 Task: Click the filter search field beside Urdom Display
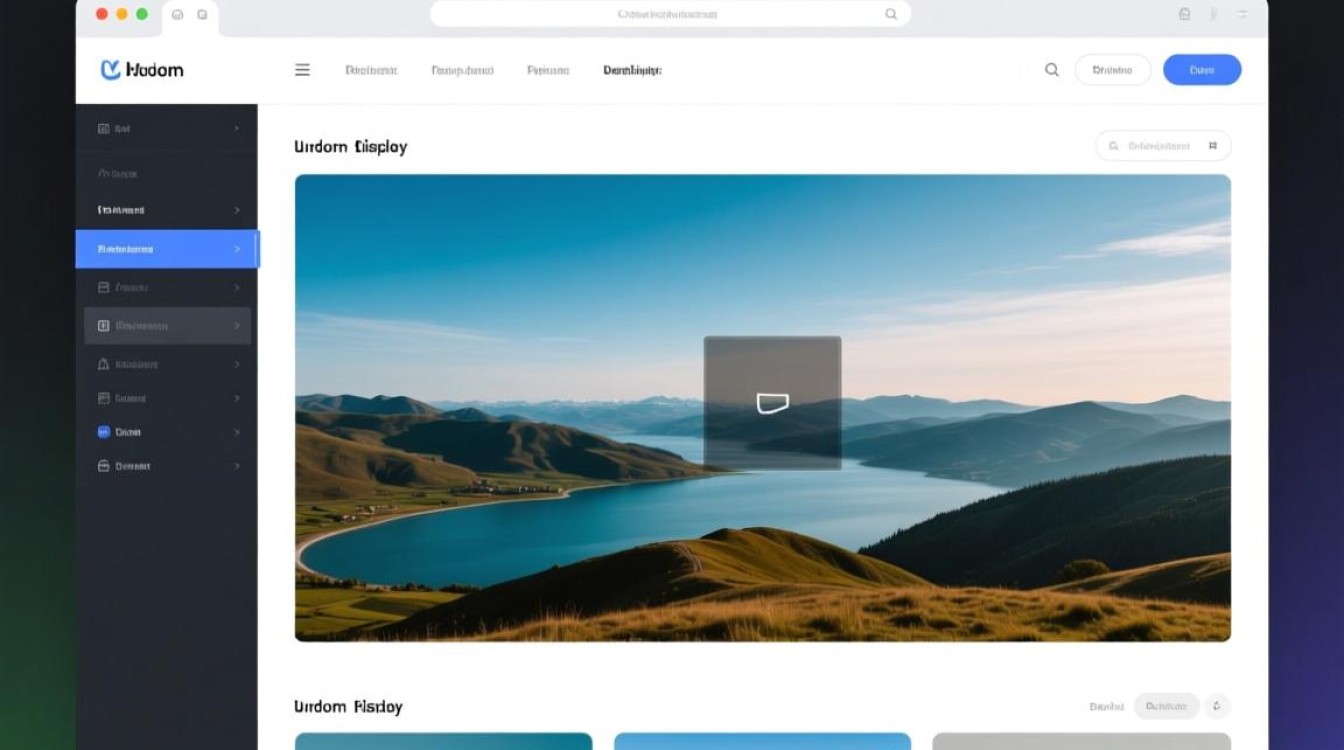coord(1163,146)
